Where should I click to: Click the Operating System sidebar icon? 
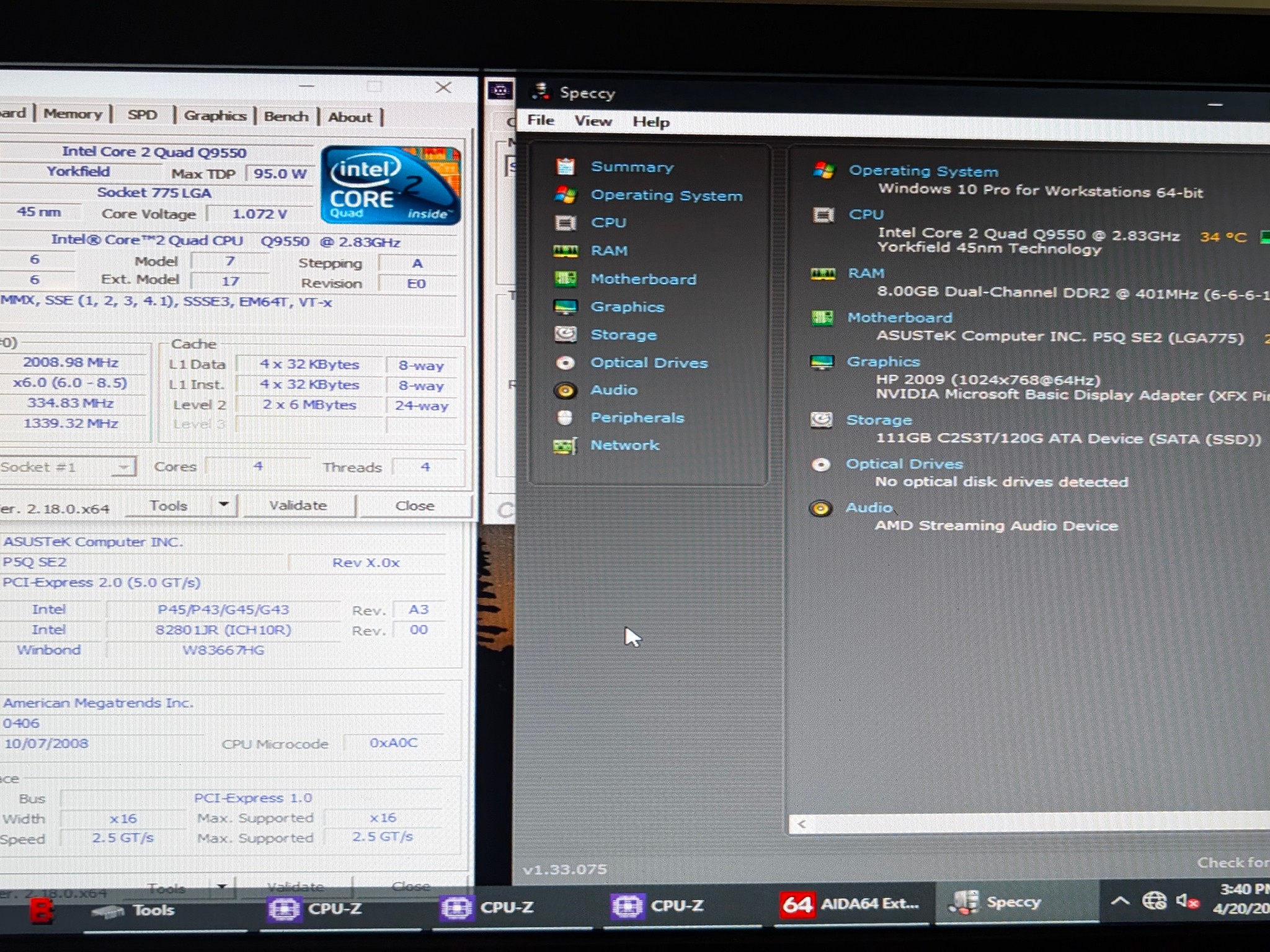pyautogui.click(x=565, y=195)
